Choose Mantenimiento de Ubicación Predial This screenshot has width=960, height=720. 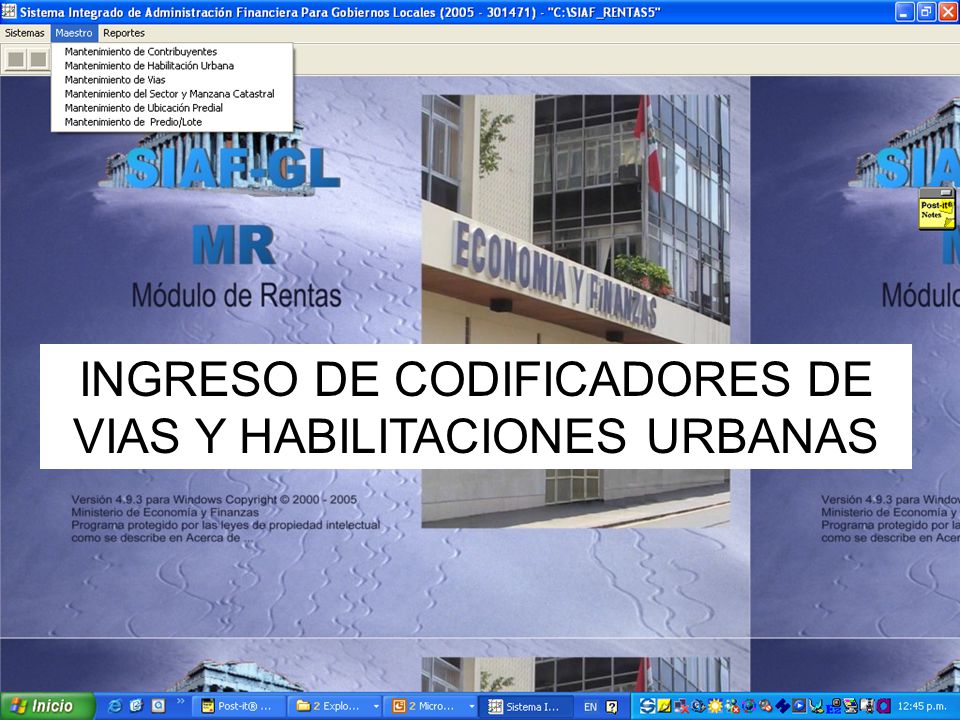[x=144, y=108]
